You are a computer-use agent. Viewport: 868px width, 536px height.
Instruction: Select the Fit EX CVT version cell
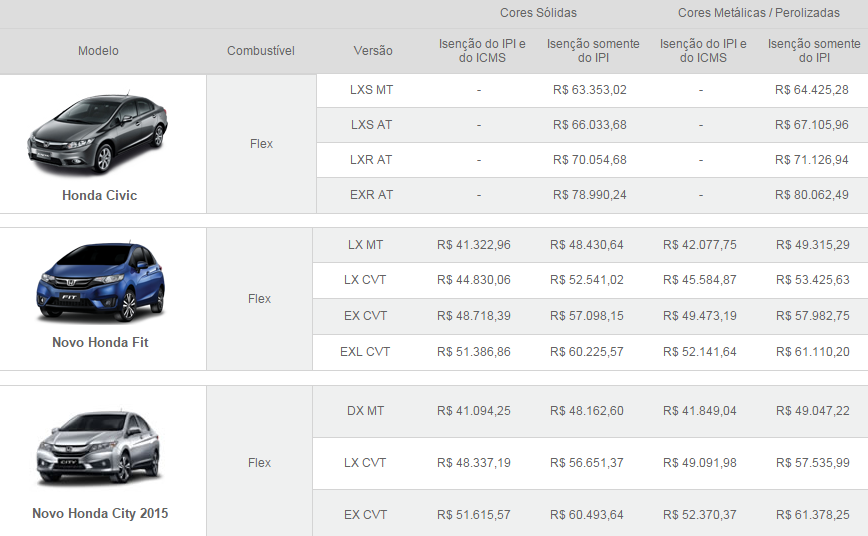(x=365, y=316)
